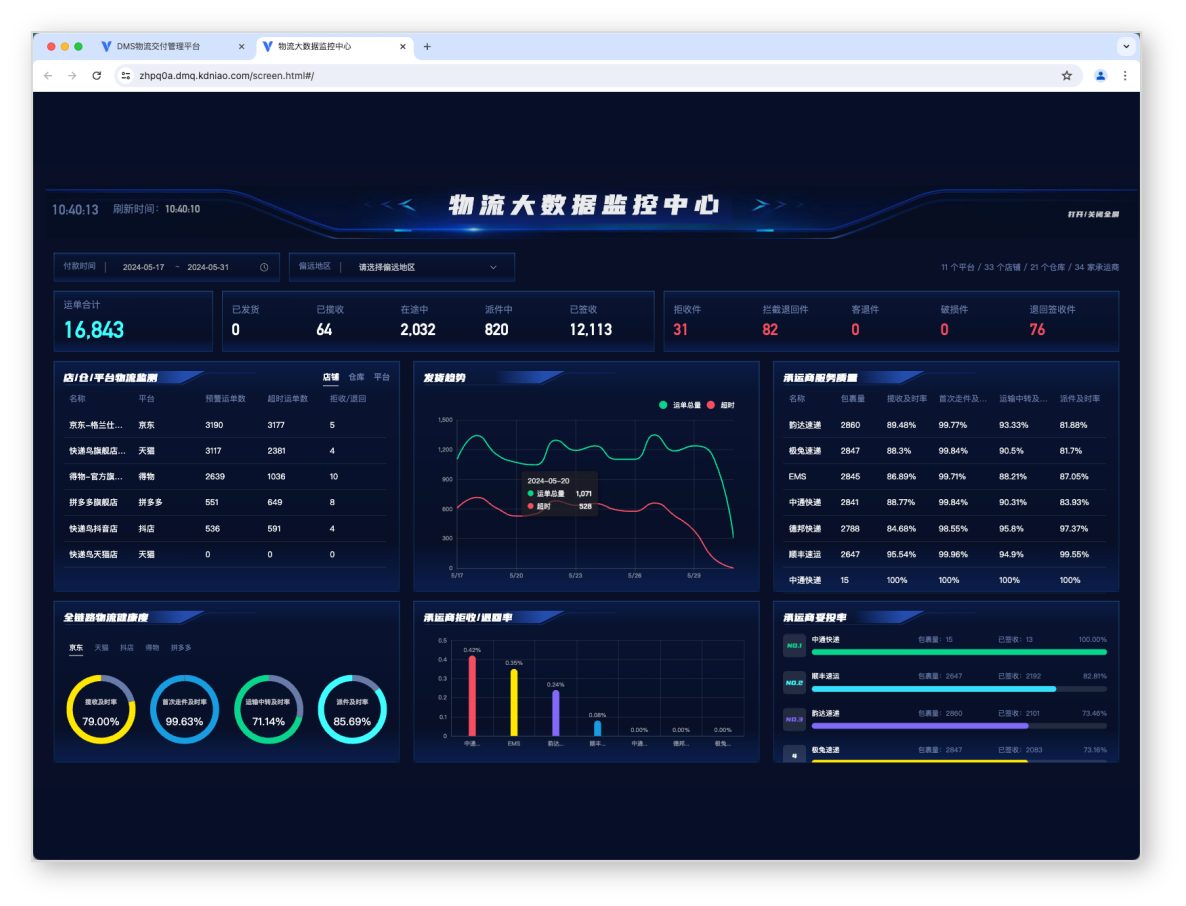This screenshot has width=1186, height=906.
Task: Click the browser back arrow
Action: (48, 75)
